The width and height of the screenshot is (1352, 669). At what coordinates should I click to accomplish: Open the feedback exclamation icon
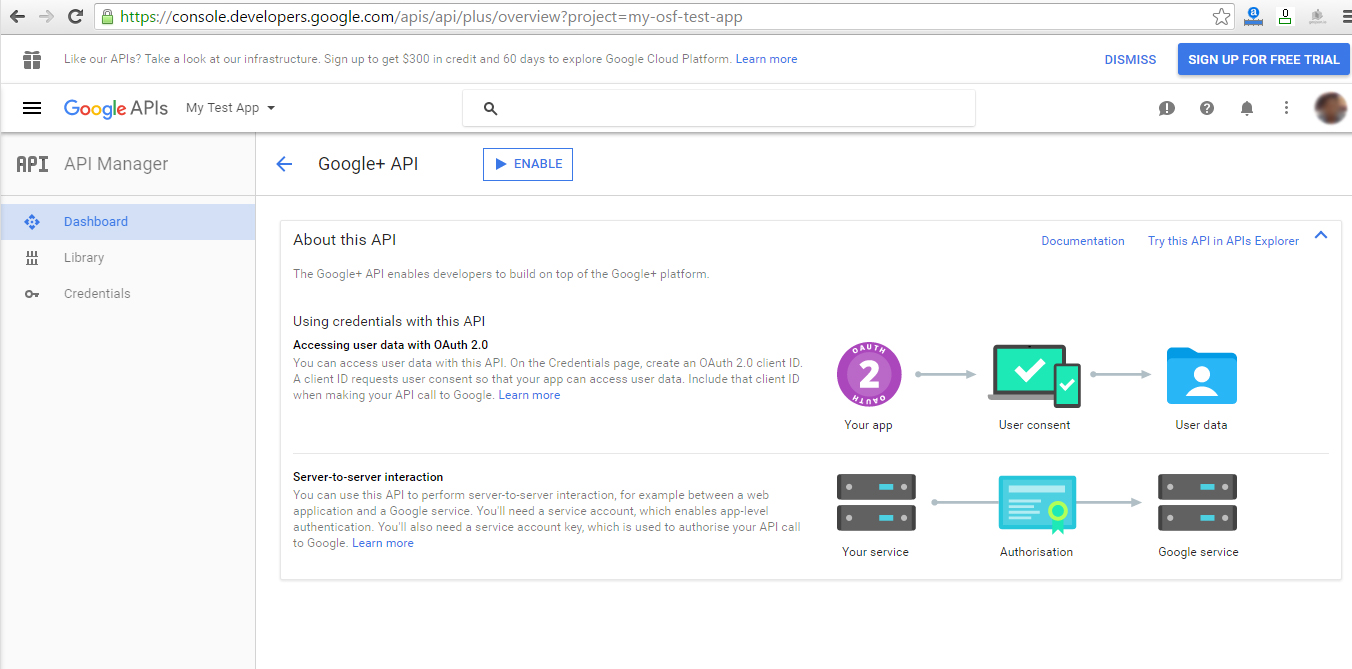(x=1167, y=108)
